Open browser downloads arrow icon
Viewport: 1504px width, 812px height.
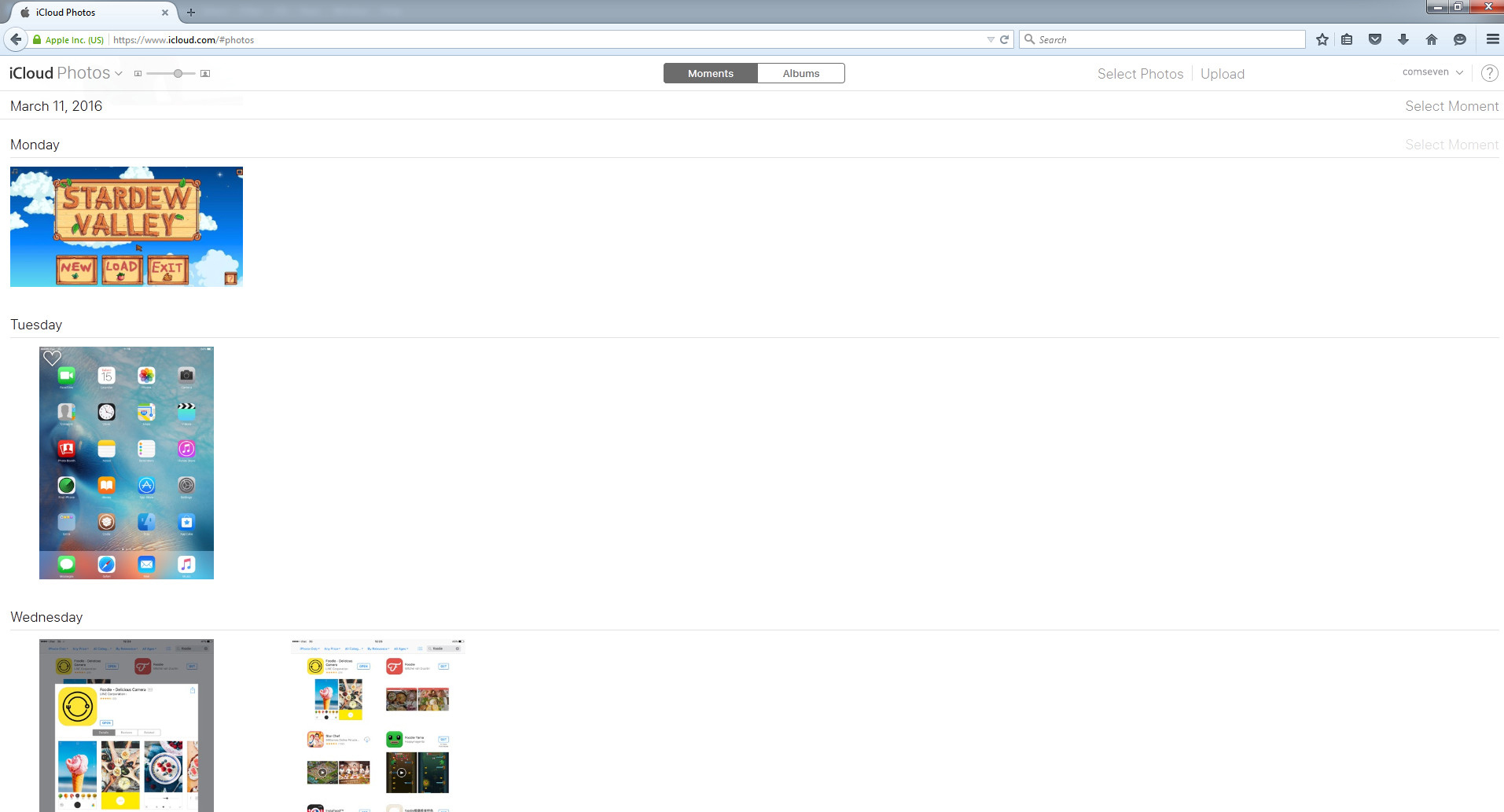pyautogui.click(x=1403, y=39)
